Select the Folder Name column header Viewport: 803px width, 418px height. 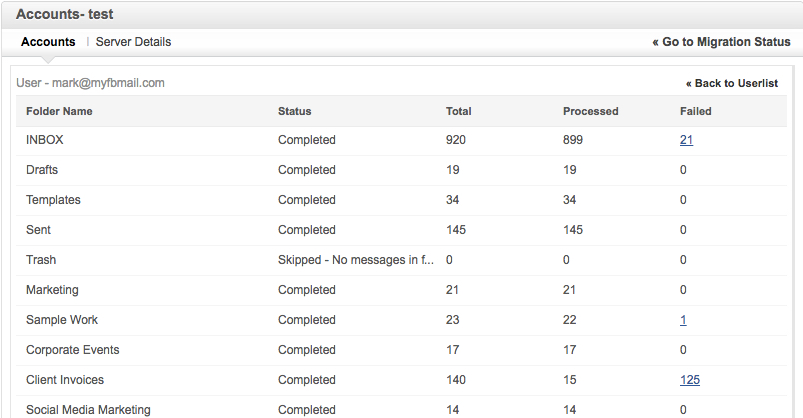click(x=59, y=111)
